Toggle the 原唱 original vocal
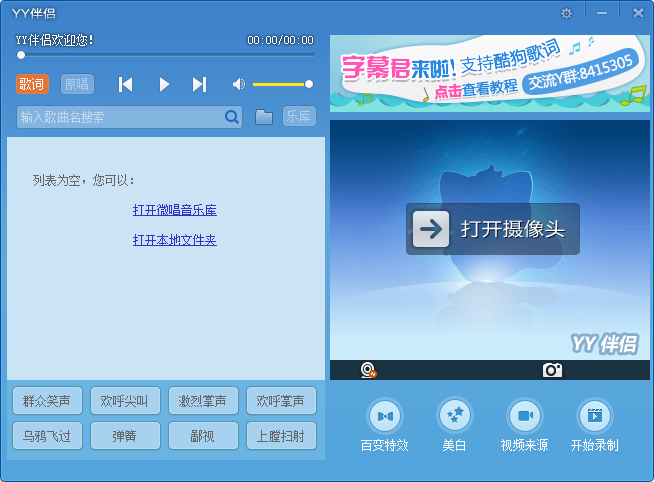The image size is (654, 482). [76, 84]
